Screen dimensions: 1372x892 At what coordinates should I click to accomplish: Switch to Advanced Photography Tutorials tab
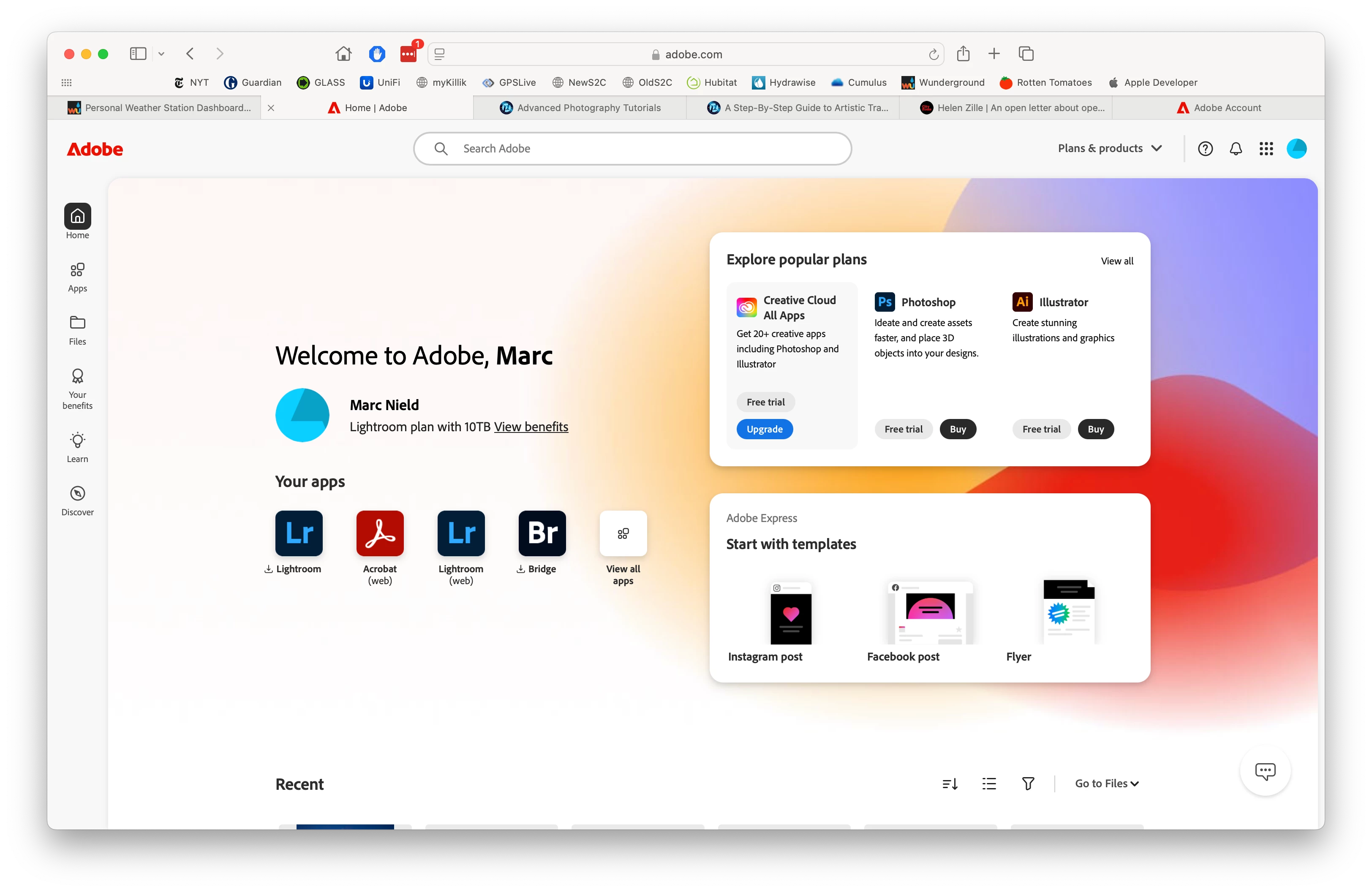[580, 108]
